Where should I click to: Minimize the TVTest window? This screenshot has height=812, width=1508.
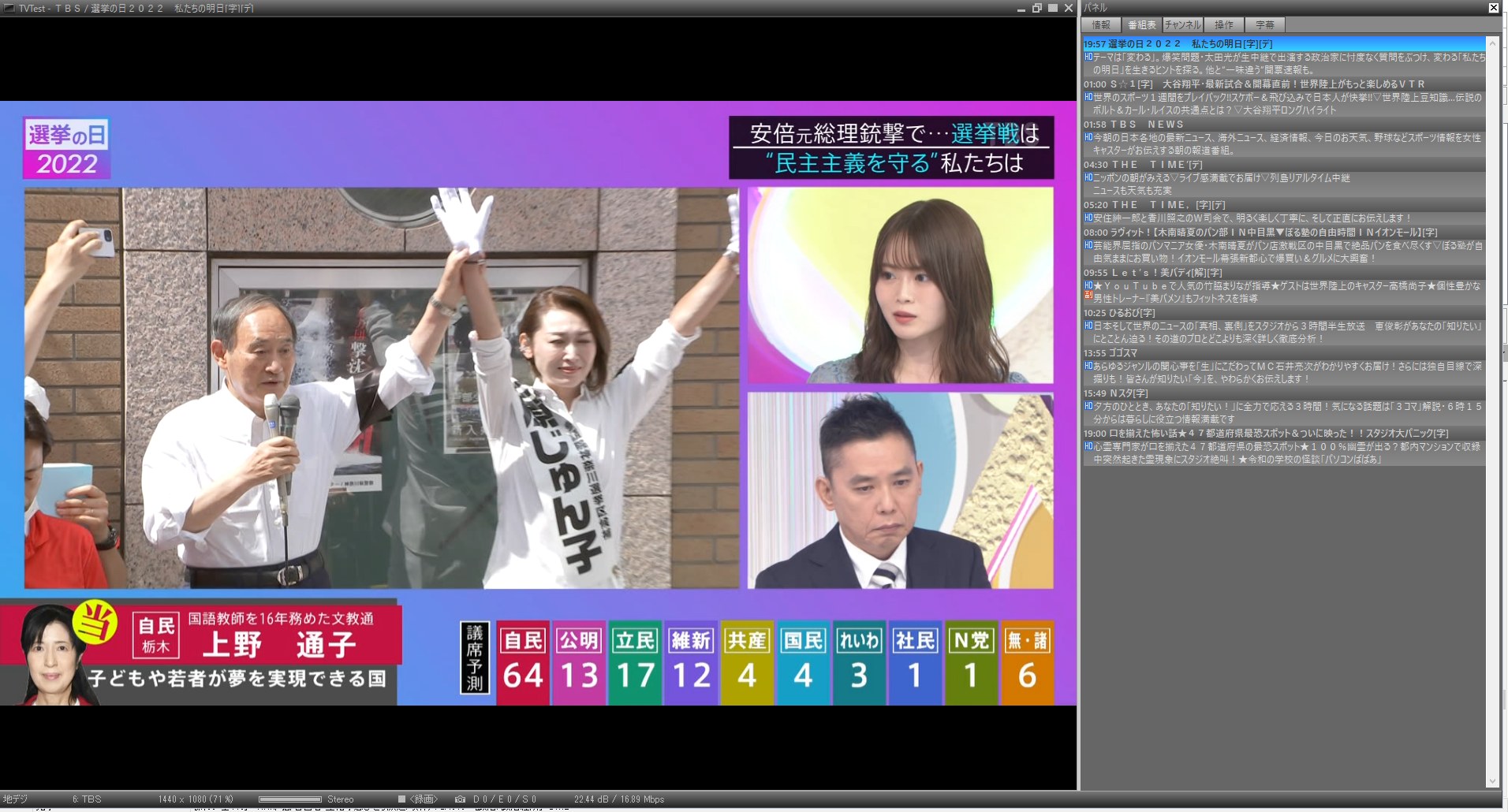[x=1021, y=9]
